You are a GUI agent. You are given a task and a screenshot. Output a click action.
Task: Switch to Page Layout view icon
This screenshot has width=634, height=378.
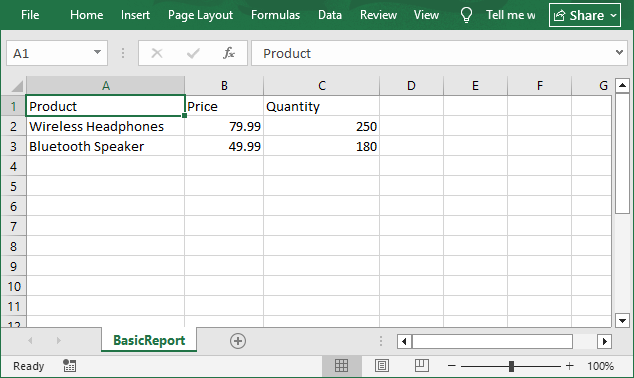381,365
